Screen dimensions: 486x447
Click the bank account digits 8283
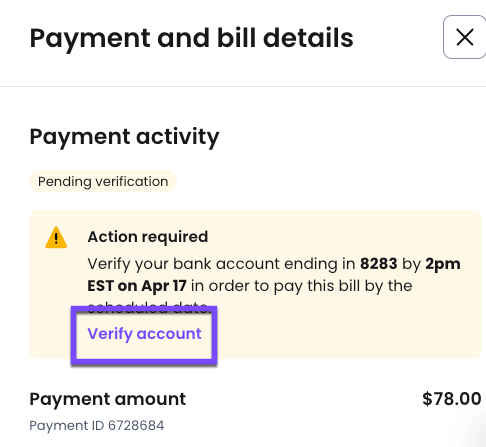coord(379,264)
